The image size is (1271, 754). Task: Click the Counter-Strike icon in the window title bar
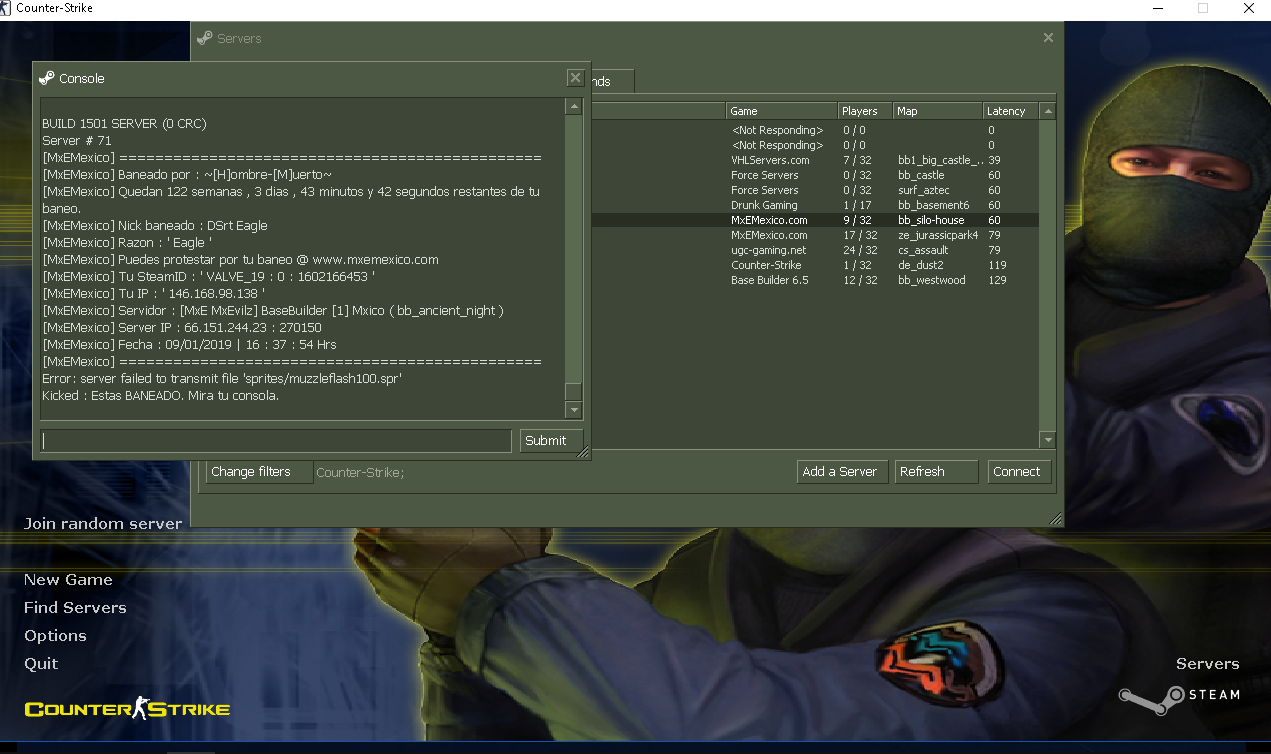coord(6,8)
